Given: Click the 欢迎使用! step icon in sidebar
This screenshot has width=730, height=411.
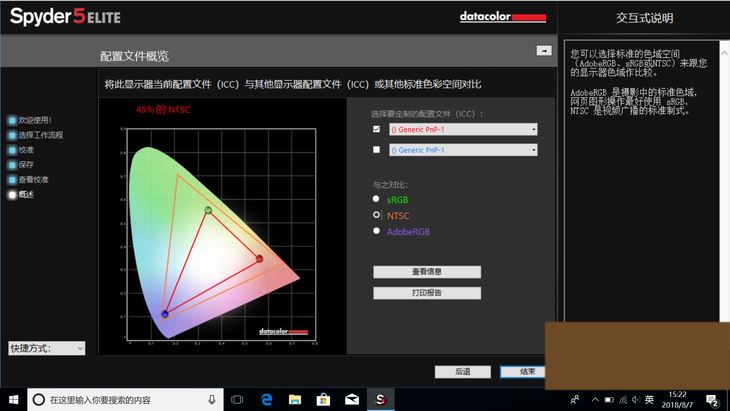Looking at the screenshot, I should tap(13, 120).
